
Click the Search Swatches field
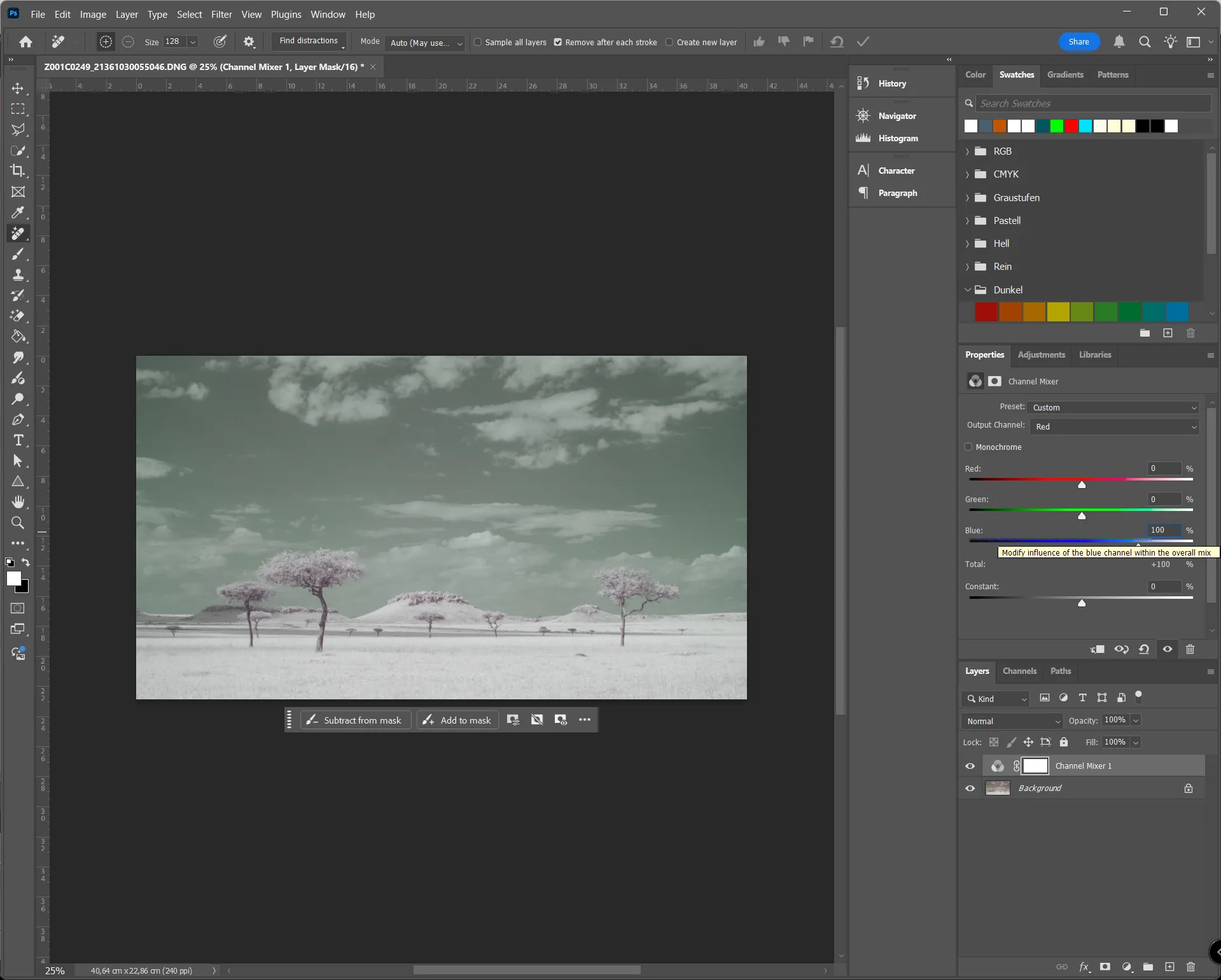pos(1093,103)
